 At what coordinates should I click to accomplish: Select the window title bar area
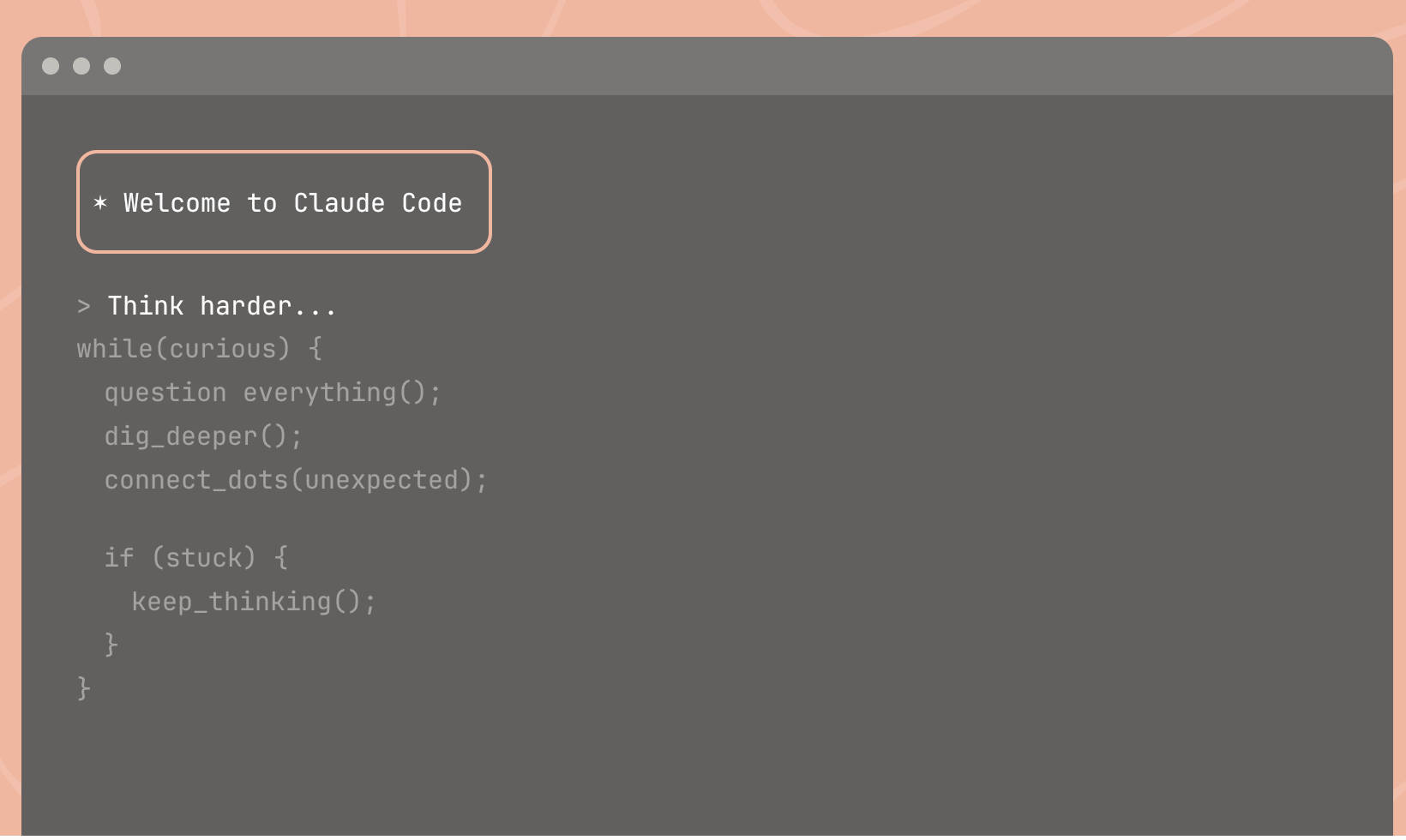(x=703, y=66)
